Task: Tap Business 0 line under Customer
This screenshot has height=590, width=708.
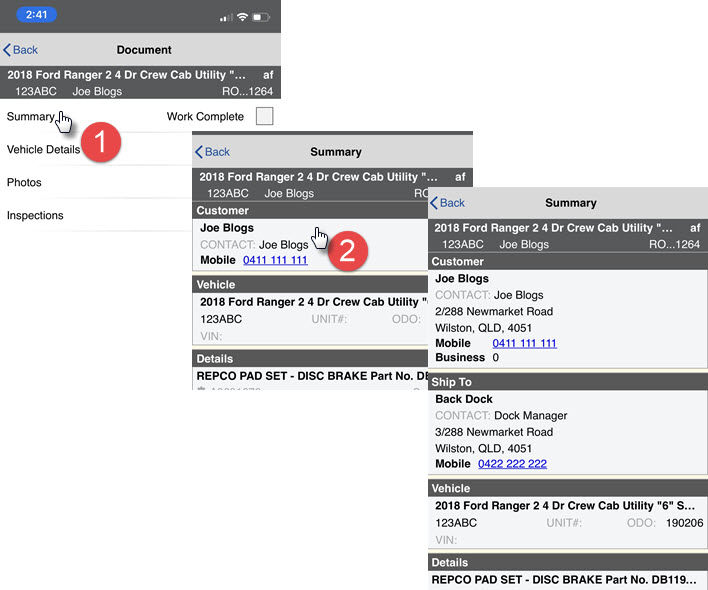Action: tap(467, 358)
